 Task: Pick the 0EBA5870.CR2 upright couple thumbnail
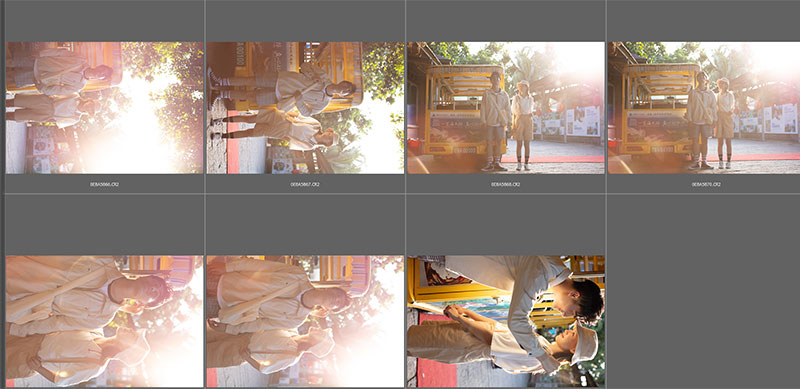(x=704, y=108)
